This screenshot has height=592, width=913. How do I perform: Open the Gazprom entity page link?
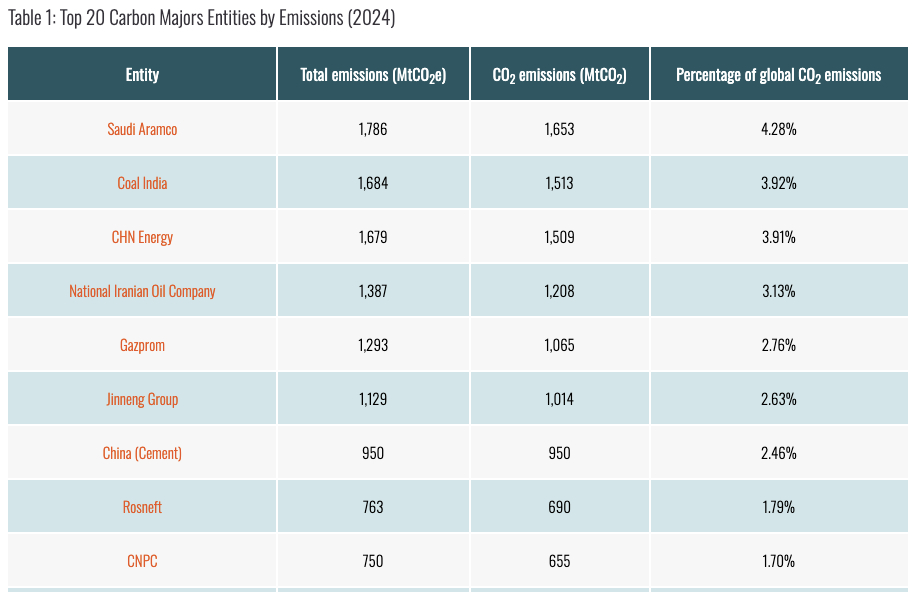coord(142,345)
